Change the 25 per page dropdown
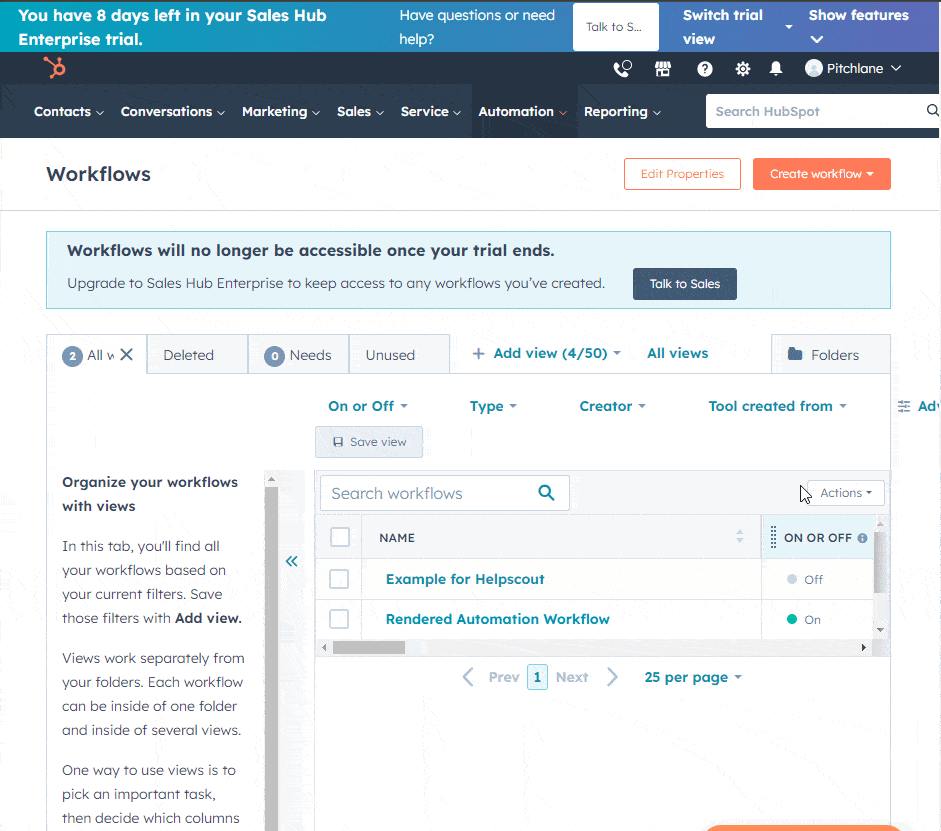Viewport: 941px width, 831px height. click(x=693, y=677)
